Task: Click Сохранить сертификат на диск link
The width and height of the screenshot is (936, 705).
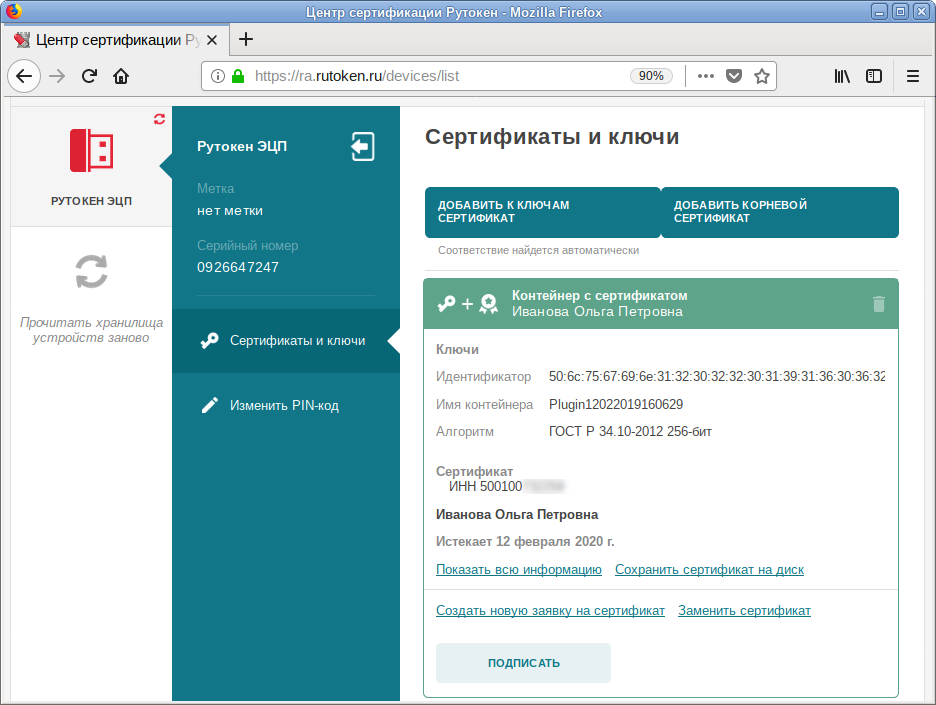Action: [x=709, y=569]
